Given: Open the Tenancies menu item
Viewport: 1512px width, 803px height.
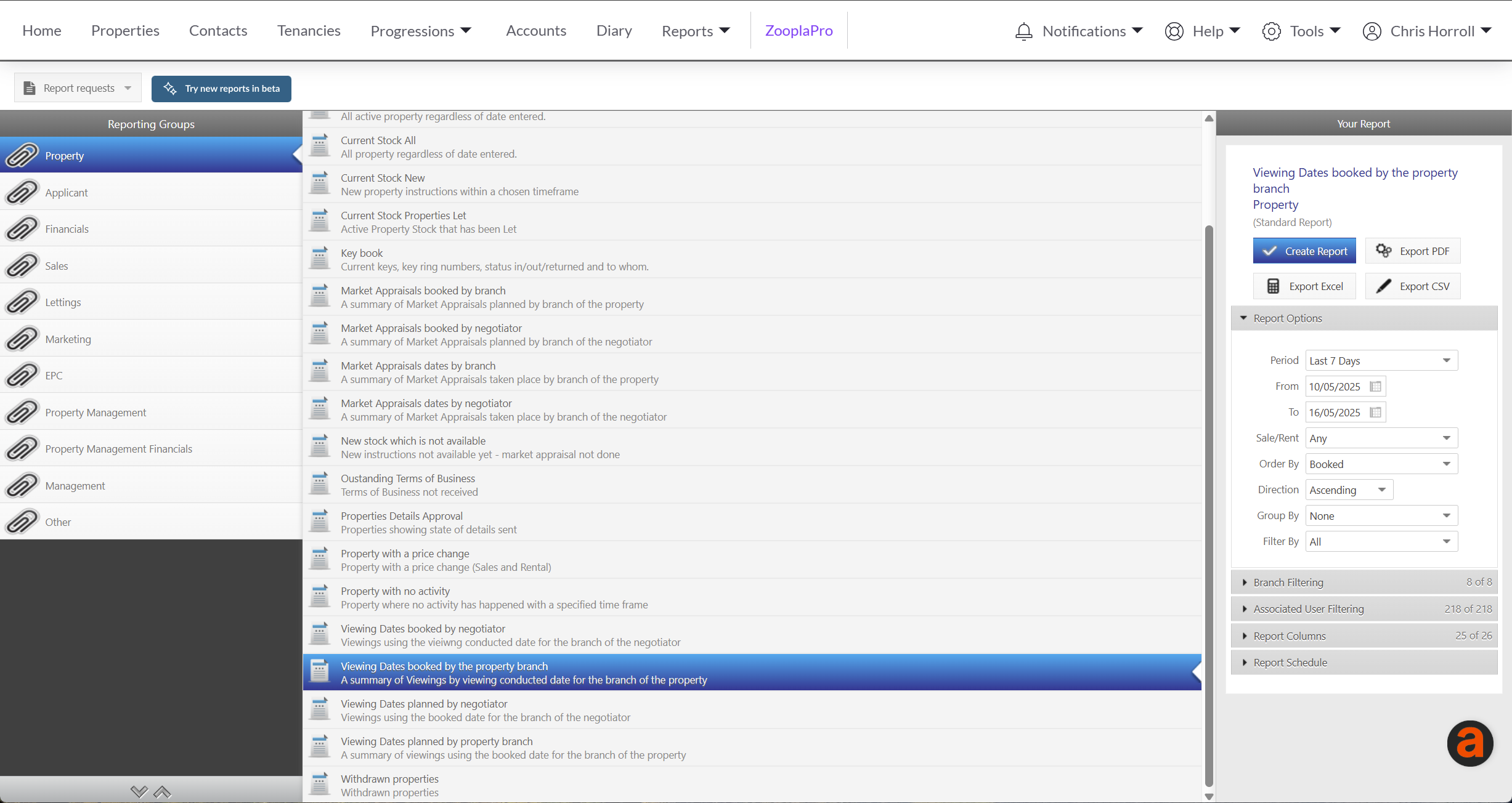Looking at the screenshot, I should click(309, 31).
